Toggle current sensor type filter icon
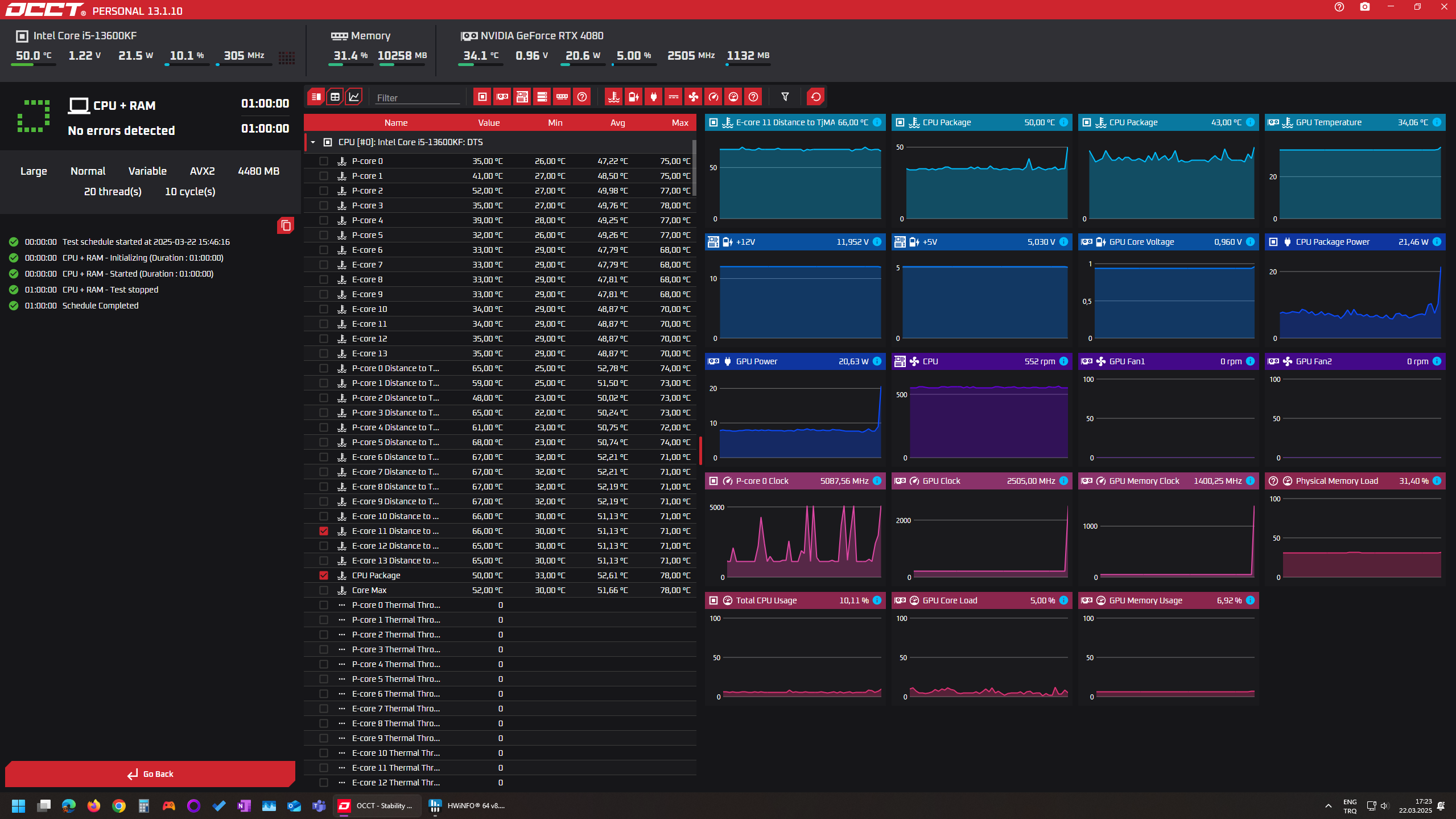The image size is (1456, 819). click(673, 97)
